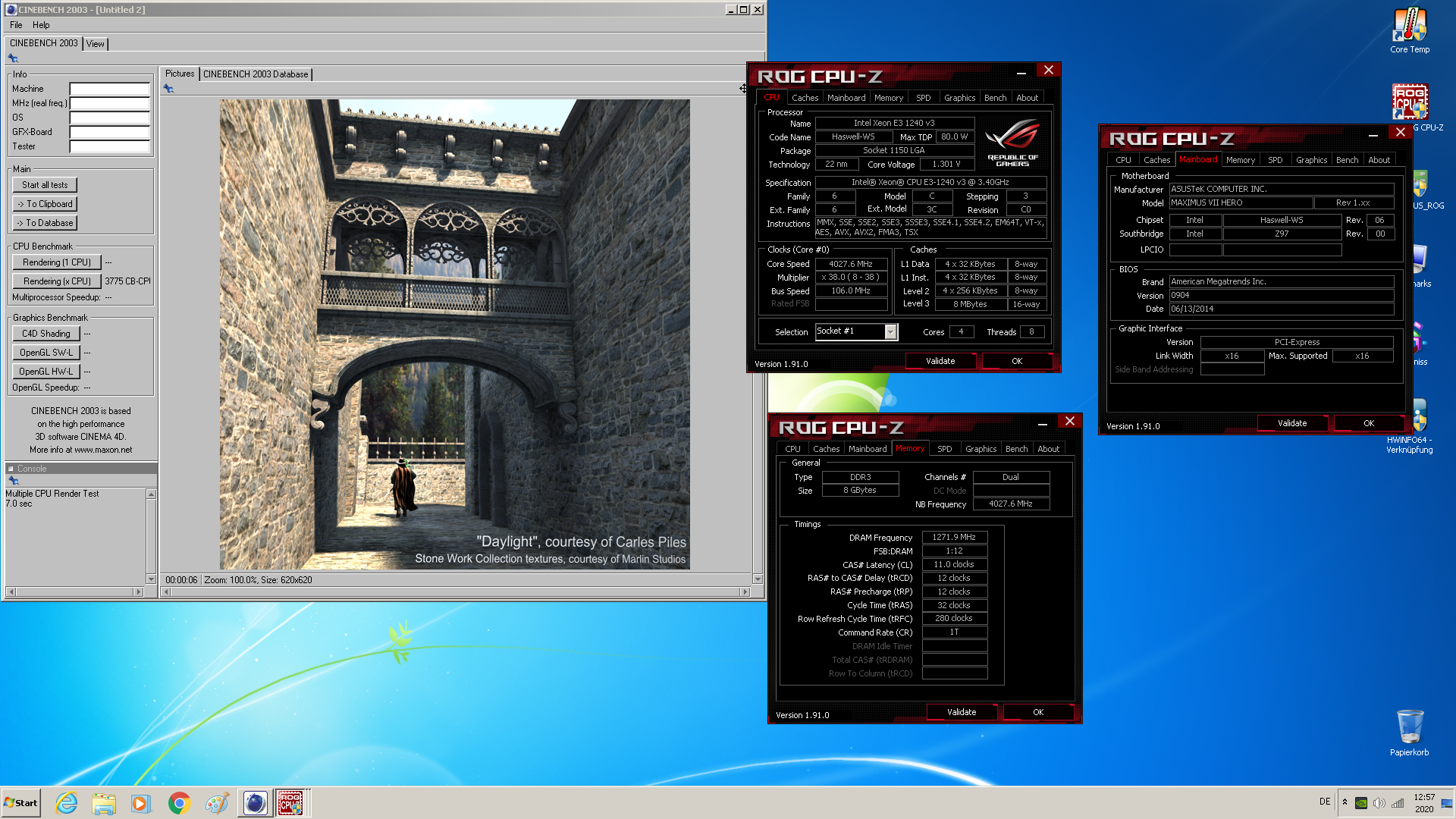Click the Republic of Gamers logo

pos(1012,142)
